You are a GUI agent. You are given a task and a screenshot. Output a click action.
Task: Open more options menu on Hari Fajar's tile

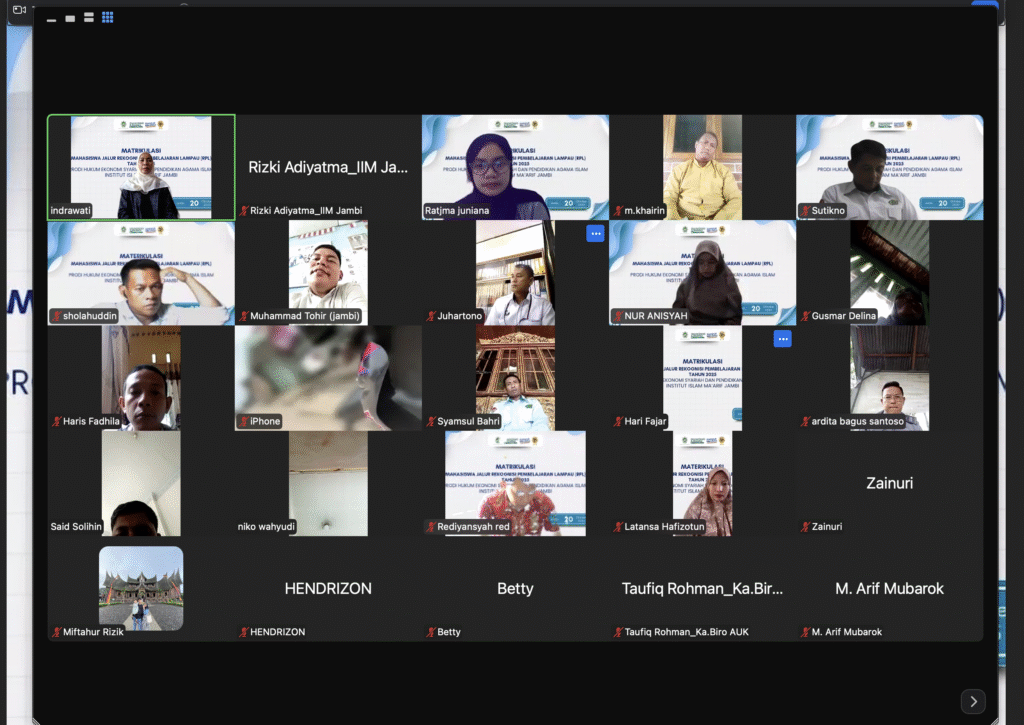783,339
